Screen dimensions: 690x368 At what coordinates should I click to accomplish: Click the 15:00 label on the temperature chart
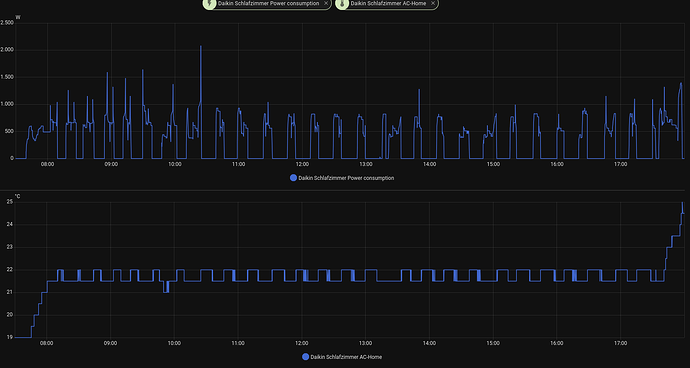493,343
